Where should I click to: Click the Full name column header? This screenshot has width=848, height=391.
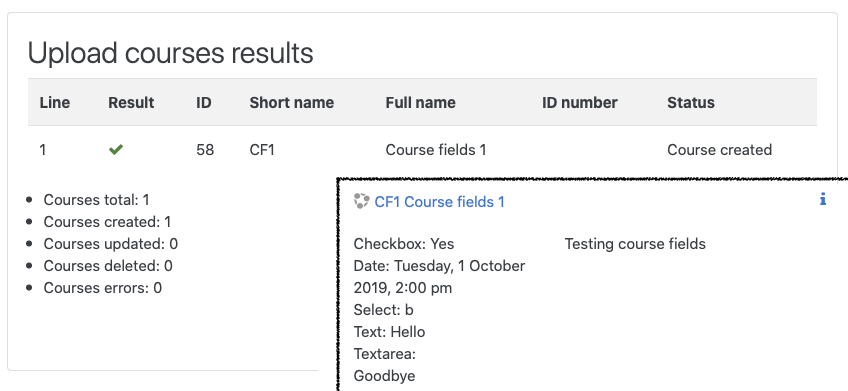[420, 103]
